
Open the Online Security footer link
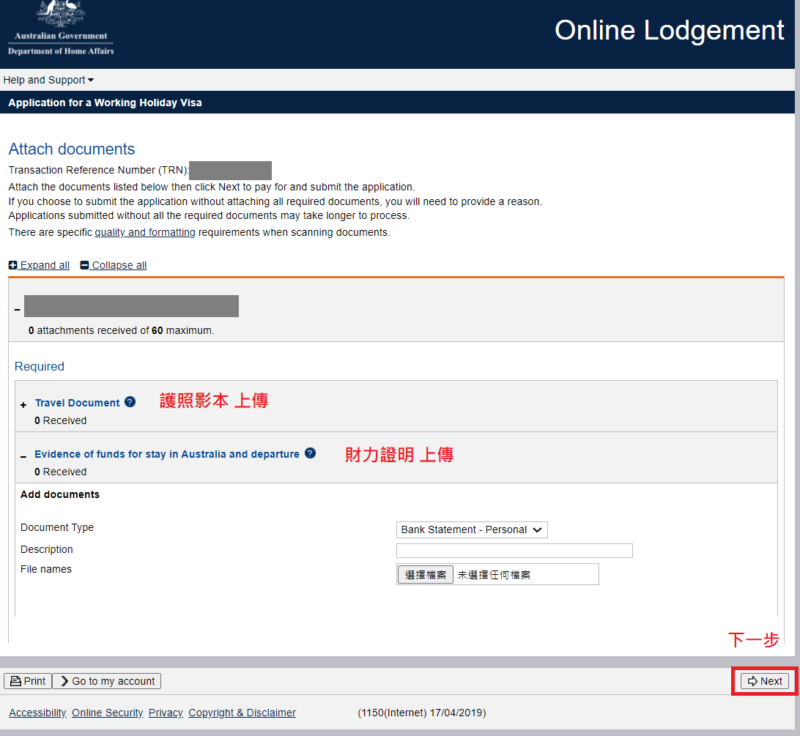(107, 713)
